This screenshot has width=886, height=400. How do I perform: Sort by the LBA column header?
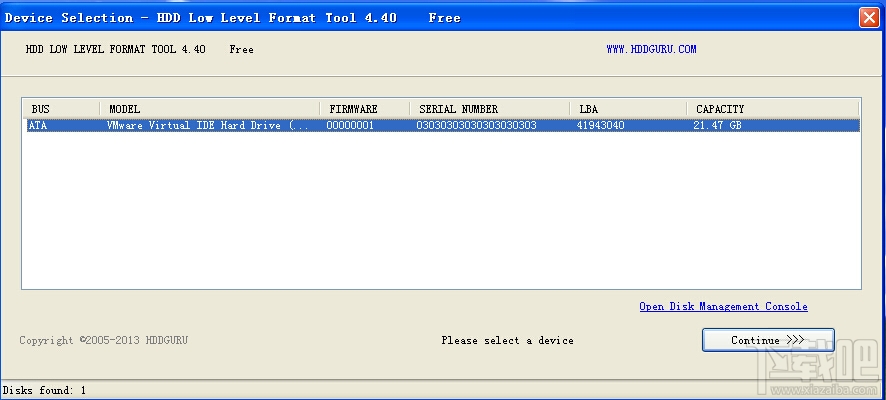click(x=628, y=108)
